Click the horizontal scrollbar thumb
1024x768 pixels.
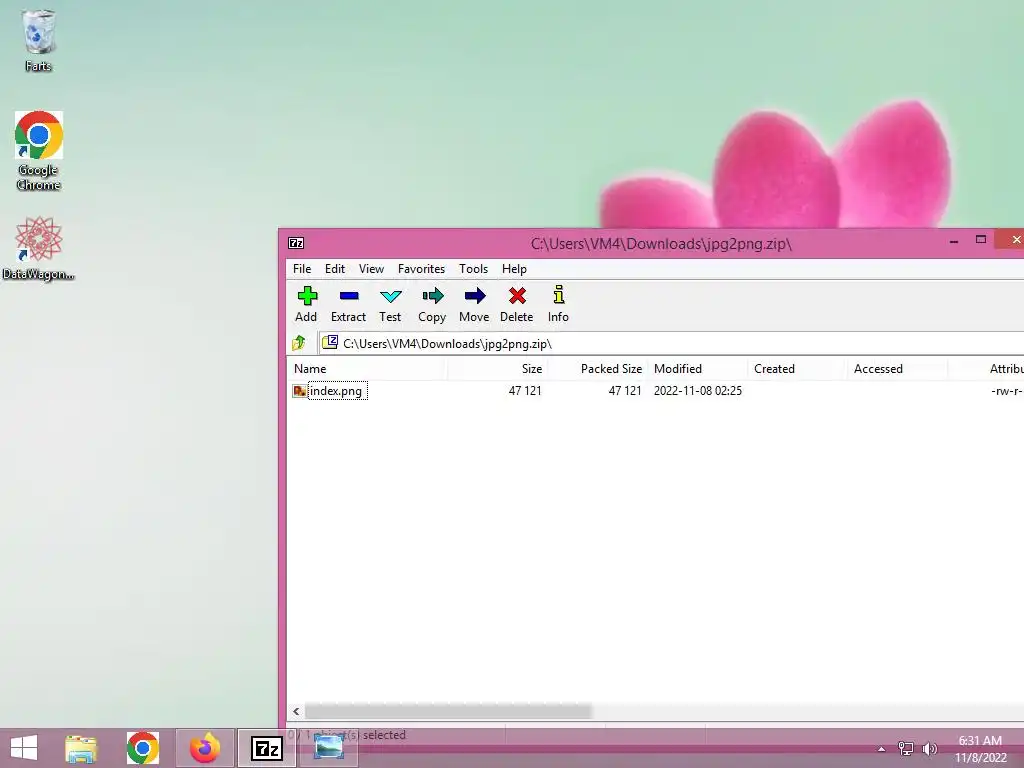click(x=448, y=711)
